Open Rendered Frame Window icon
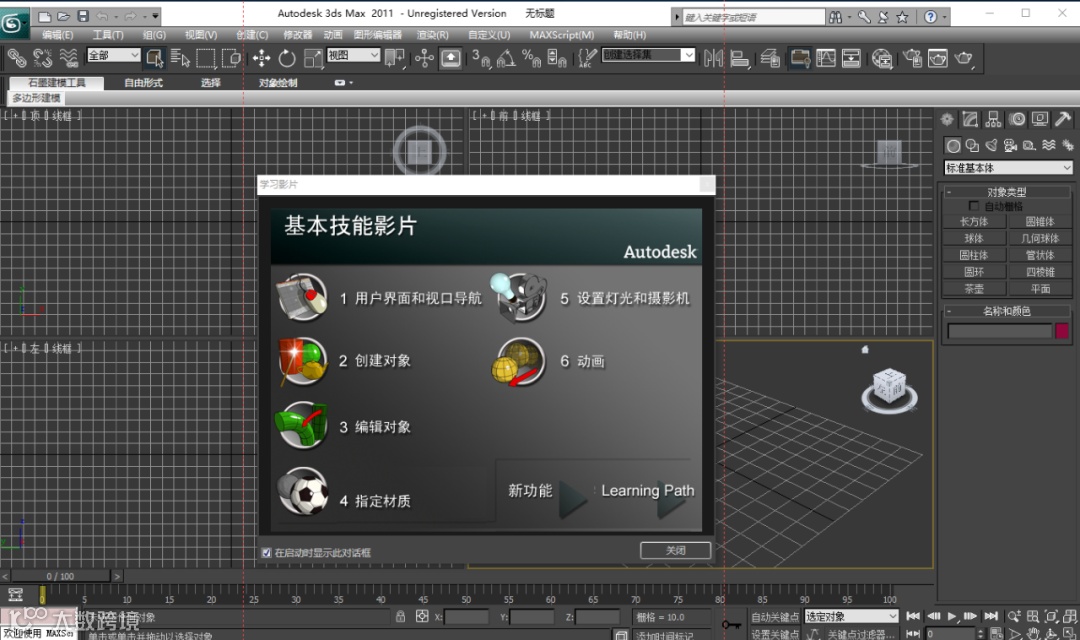This screenshot has width=1080, height=640. pyautogui.click(x=938, y=59)
